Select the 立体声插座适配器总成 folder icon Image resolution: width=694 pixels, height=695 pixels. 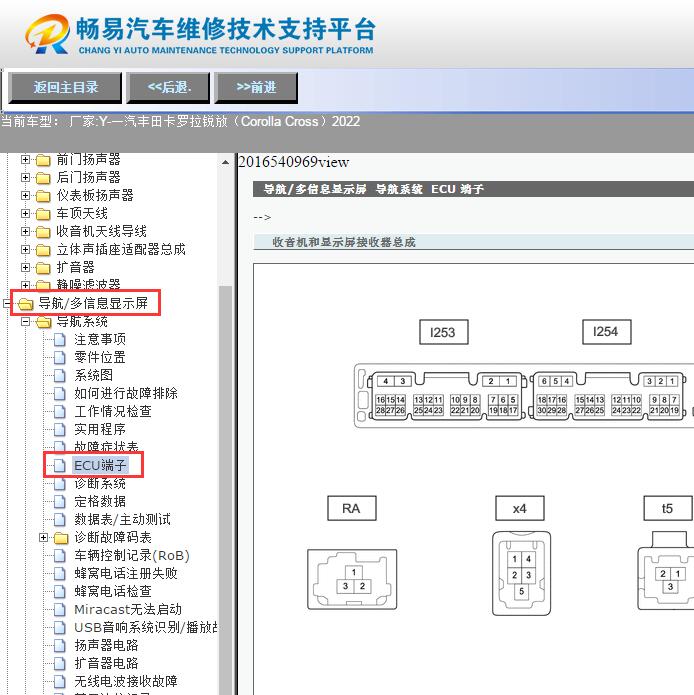(43, 250)
